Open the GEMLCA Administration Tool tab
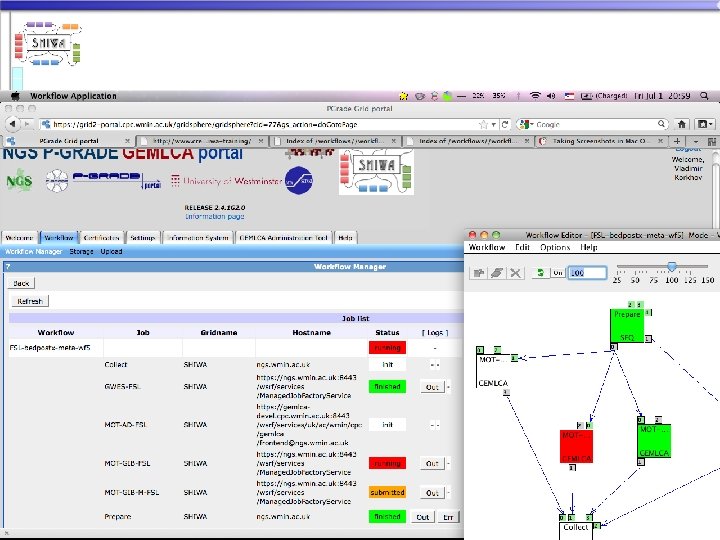Screen dimensions: 720x540 [x=283, y=237]
